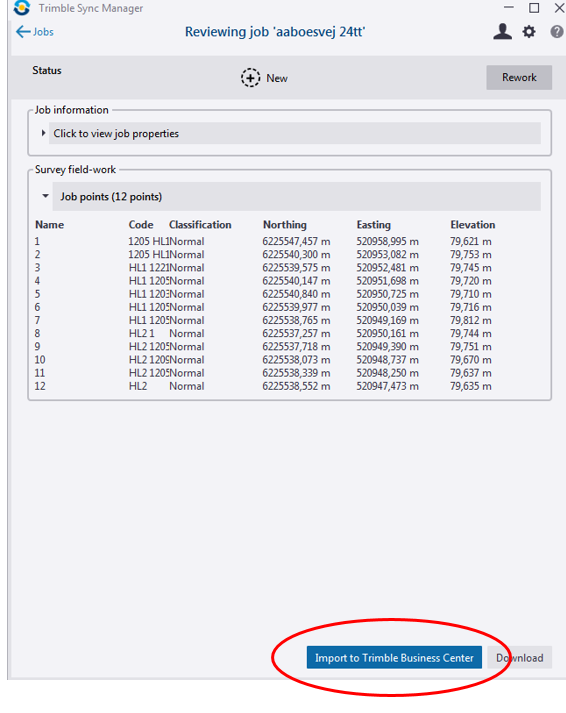This screenshot has width=566, height=713.
Task: Click the Classification column header
Action: pos(200,225)
